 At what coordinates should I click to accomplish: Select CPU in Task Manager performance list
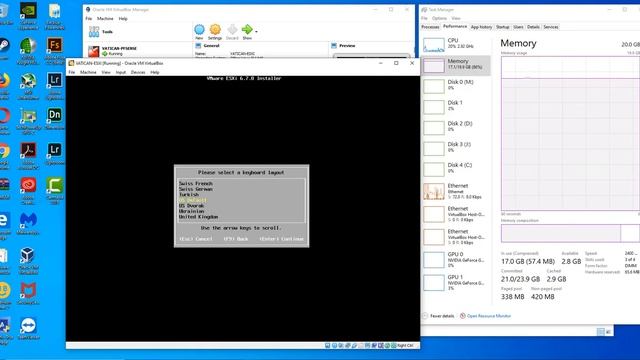tap(456, 44)
